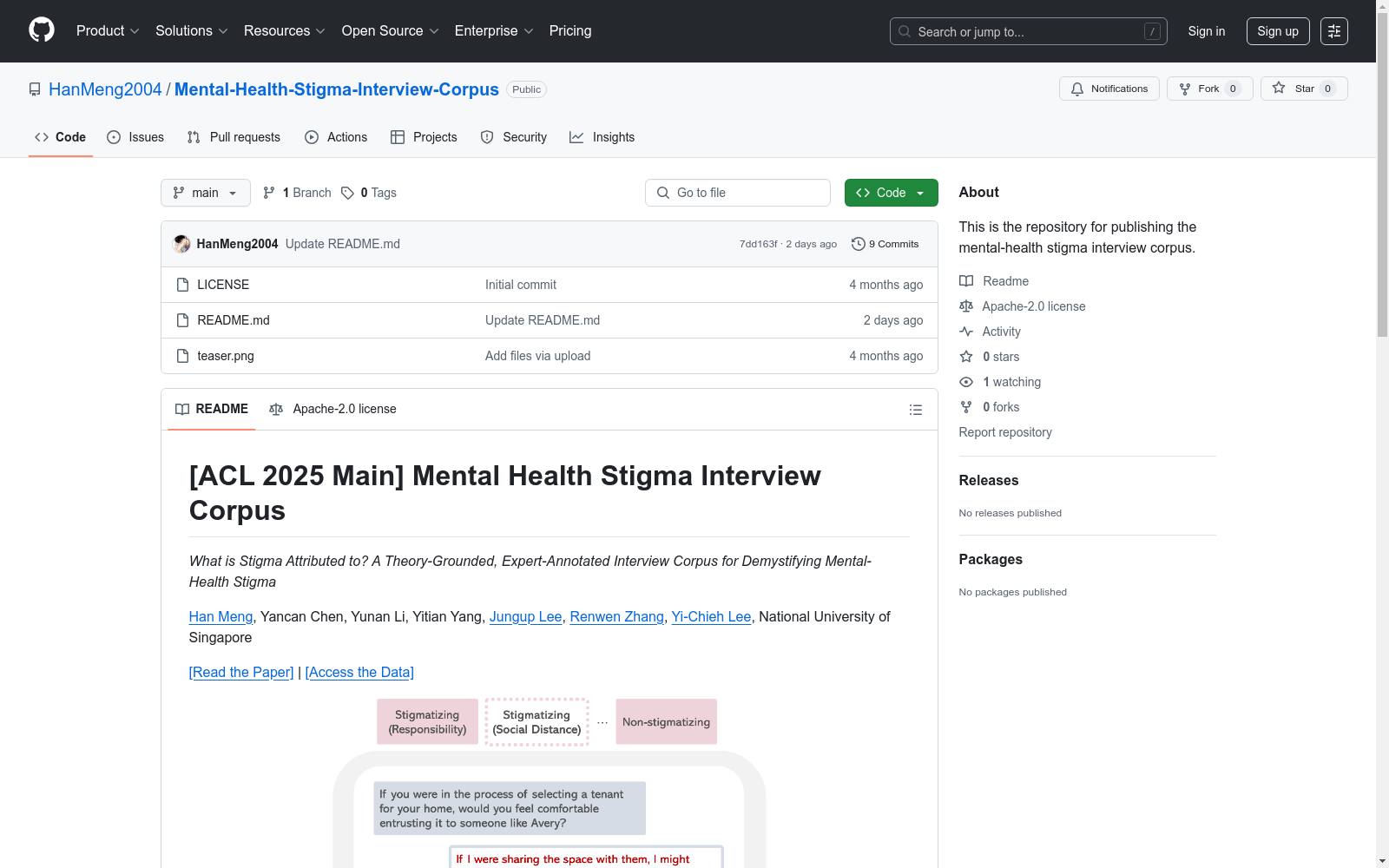Select the README tab in file viewer
This screenshot has height=868, width=1389.
click(x=212, y=409)
